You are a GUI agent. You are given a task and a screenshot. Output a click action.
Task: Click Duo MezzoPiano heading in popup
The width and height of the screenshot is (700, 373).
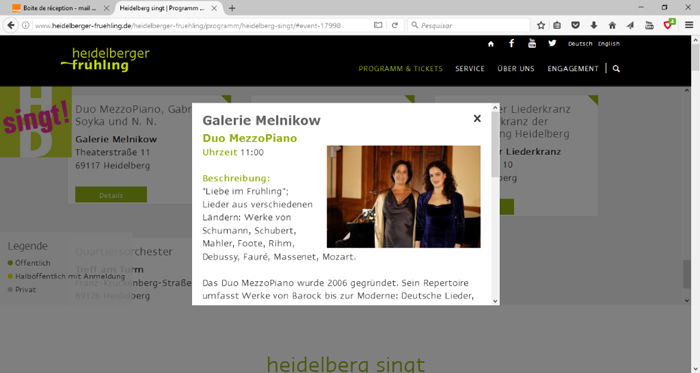pos(250,138)
